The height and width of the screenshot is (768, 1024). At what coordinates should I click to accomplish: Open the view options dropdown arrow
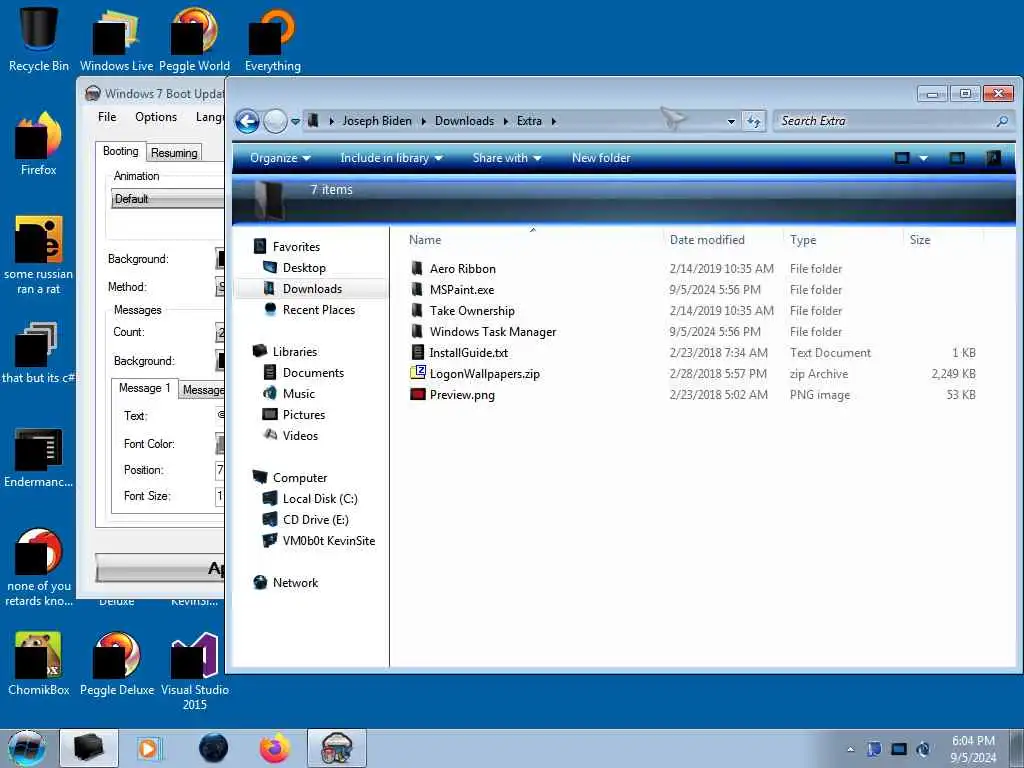coord(923,158)
